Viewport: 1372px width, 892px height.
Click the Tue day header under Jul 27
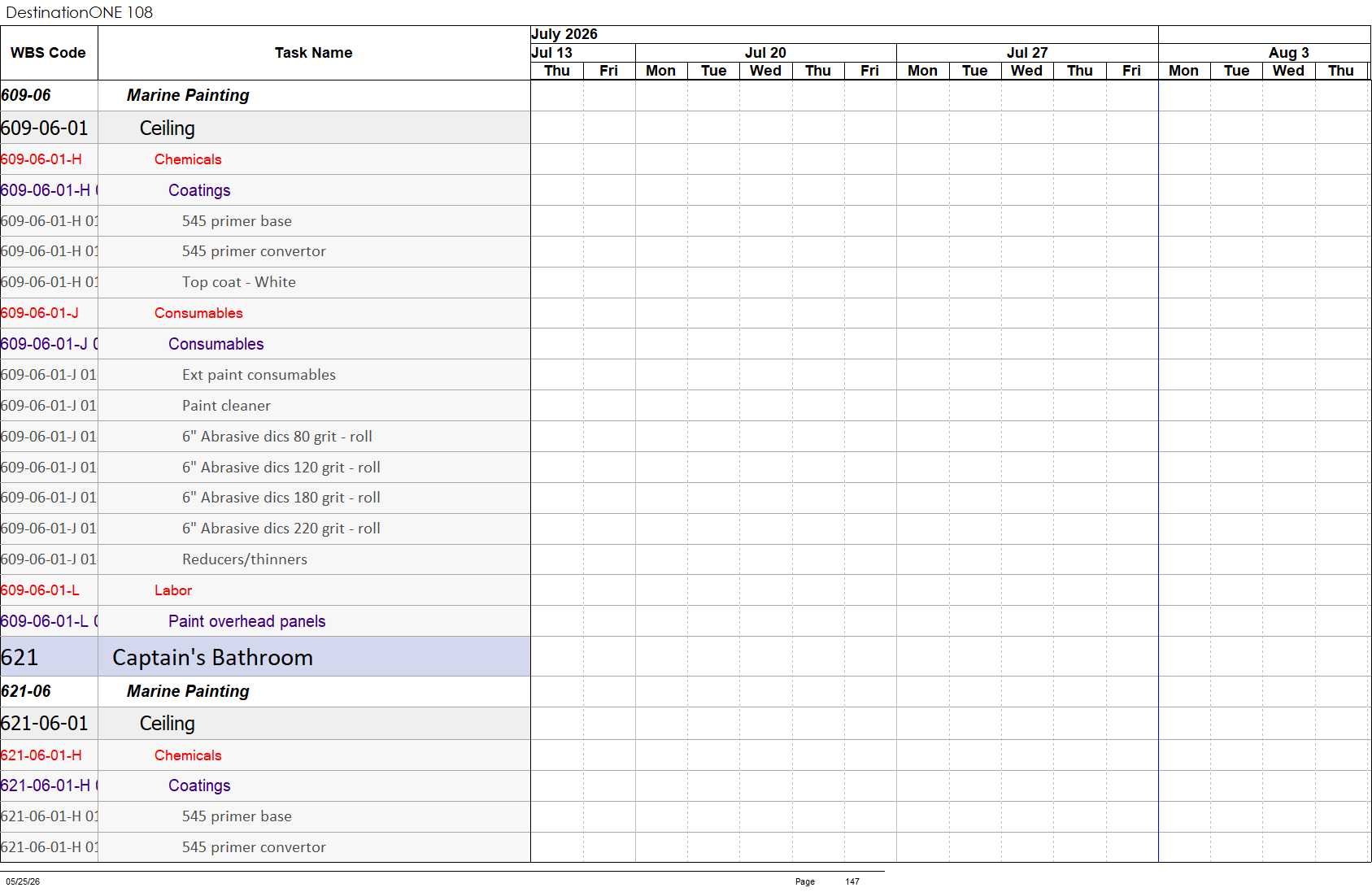click(975, 71)
